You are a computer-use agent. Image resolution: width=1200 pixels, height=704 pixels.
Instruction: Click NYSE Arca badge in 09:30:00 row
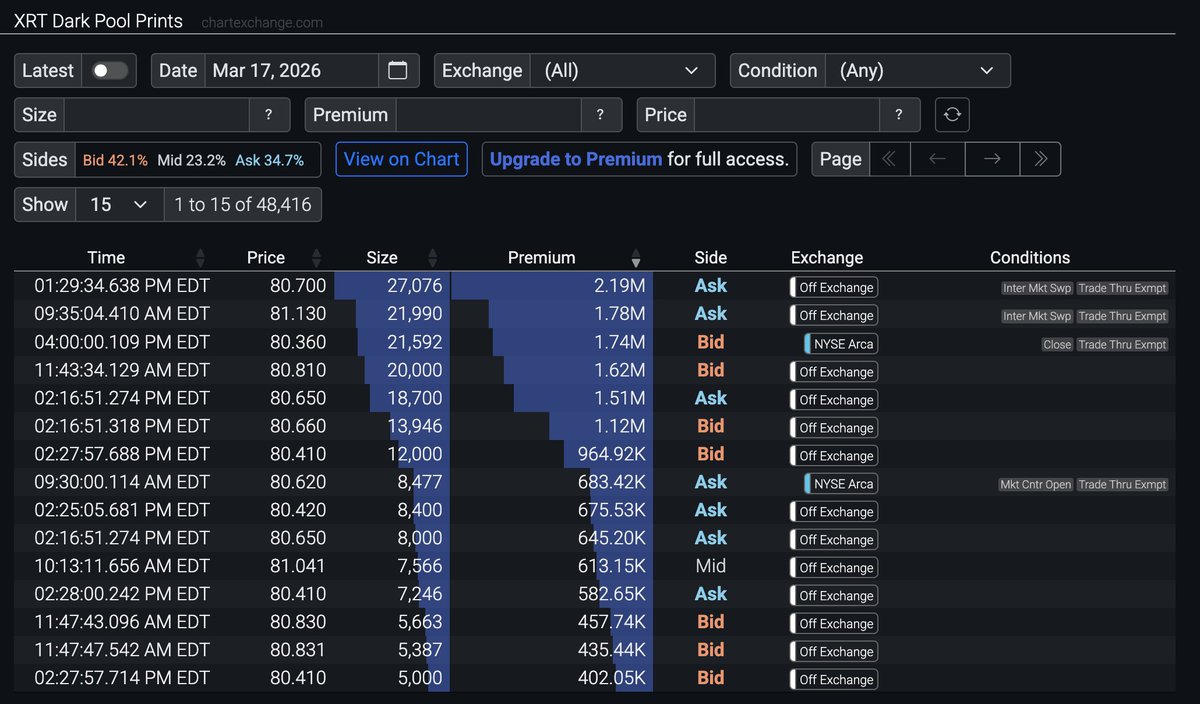(x=840, y=484)
